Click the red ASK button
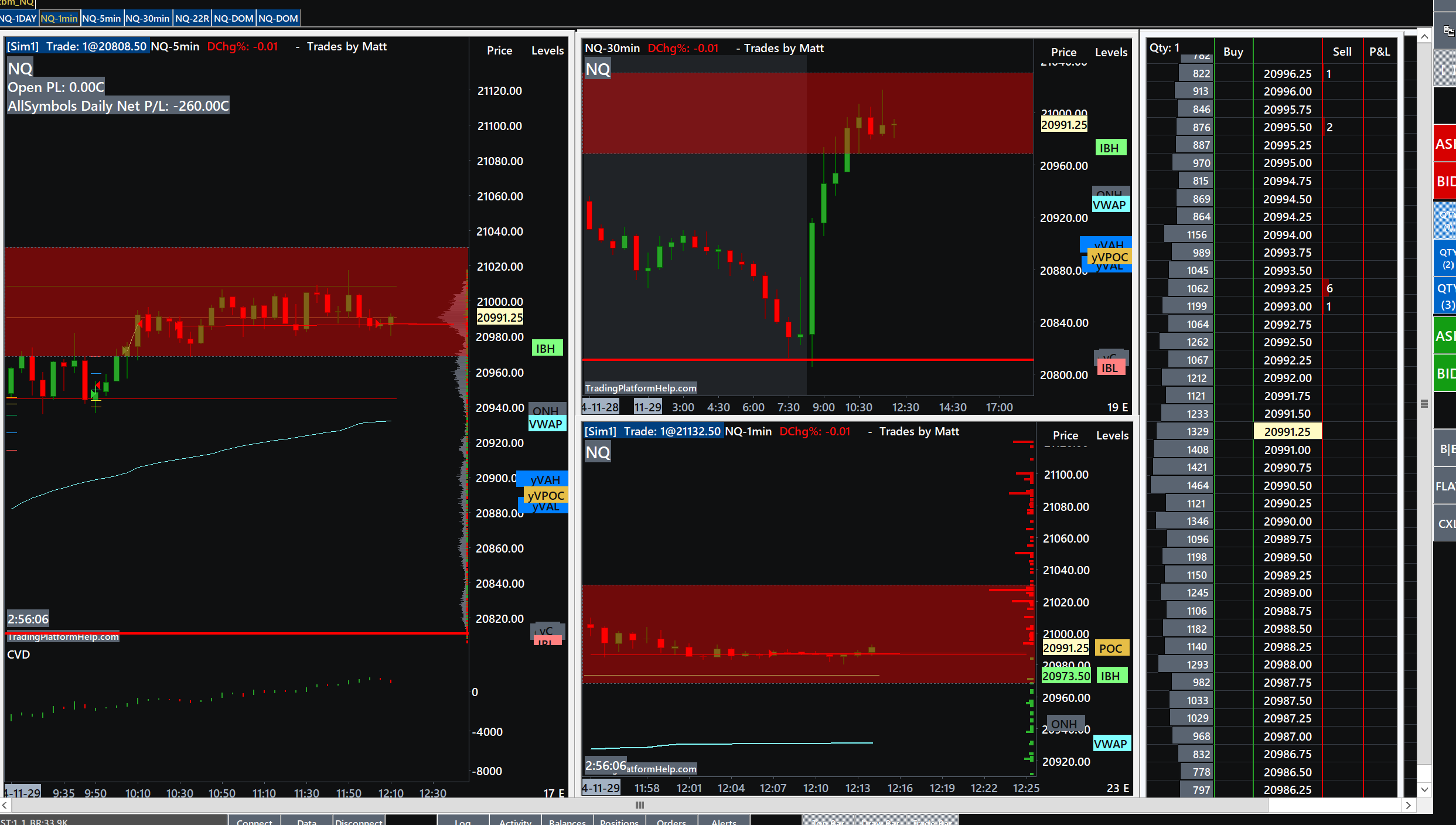Viewport: 1456px width, 825px height. pyautogui.click(x=1445, y=144)
